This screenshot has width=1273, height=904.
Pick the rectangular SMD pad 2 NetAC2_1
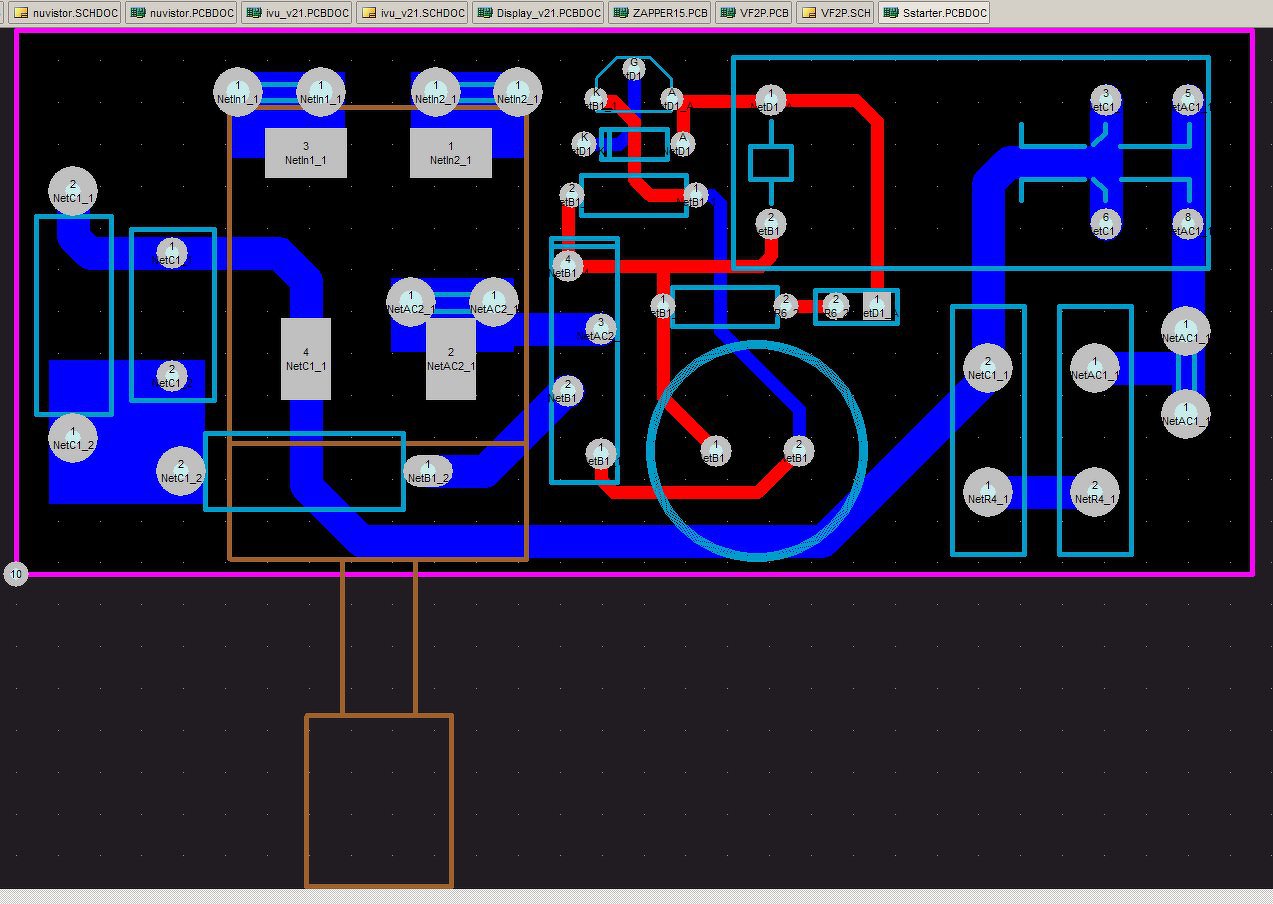(451, 359)
